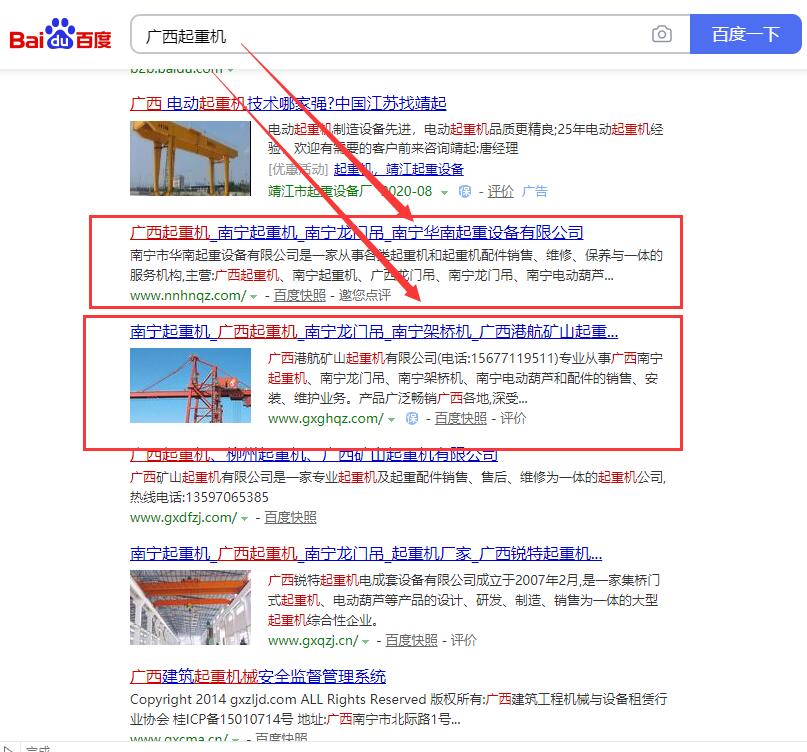This screenshot has height=752, width=807.
Task: Open 百度快照 for www.gxghqz.com
Action: click(x=461, y=418)
